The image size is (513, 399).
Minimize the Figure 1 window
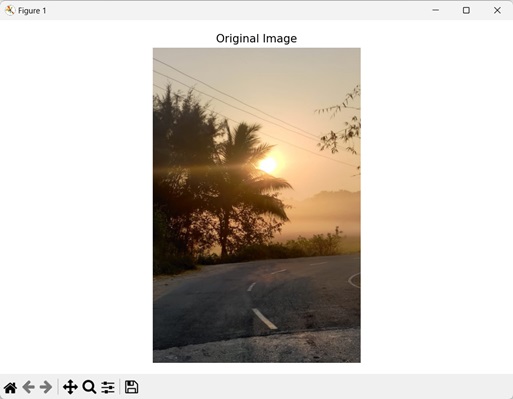click(x=435, y=10)
